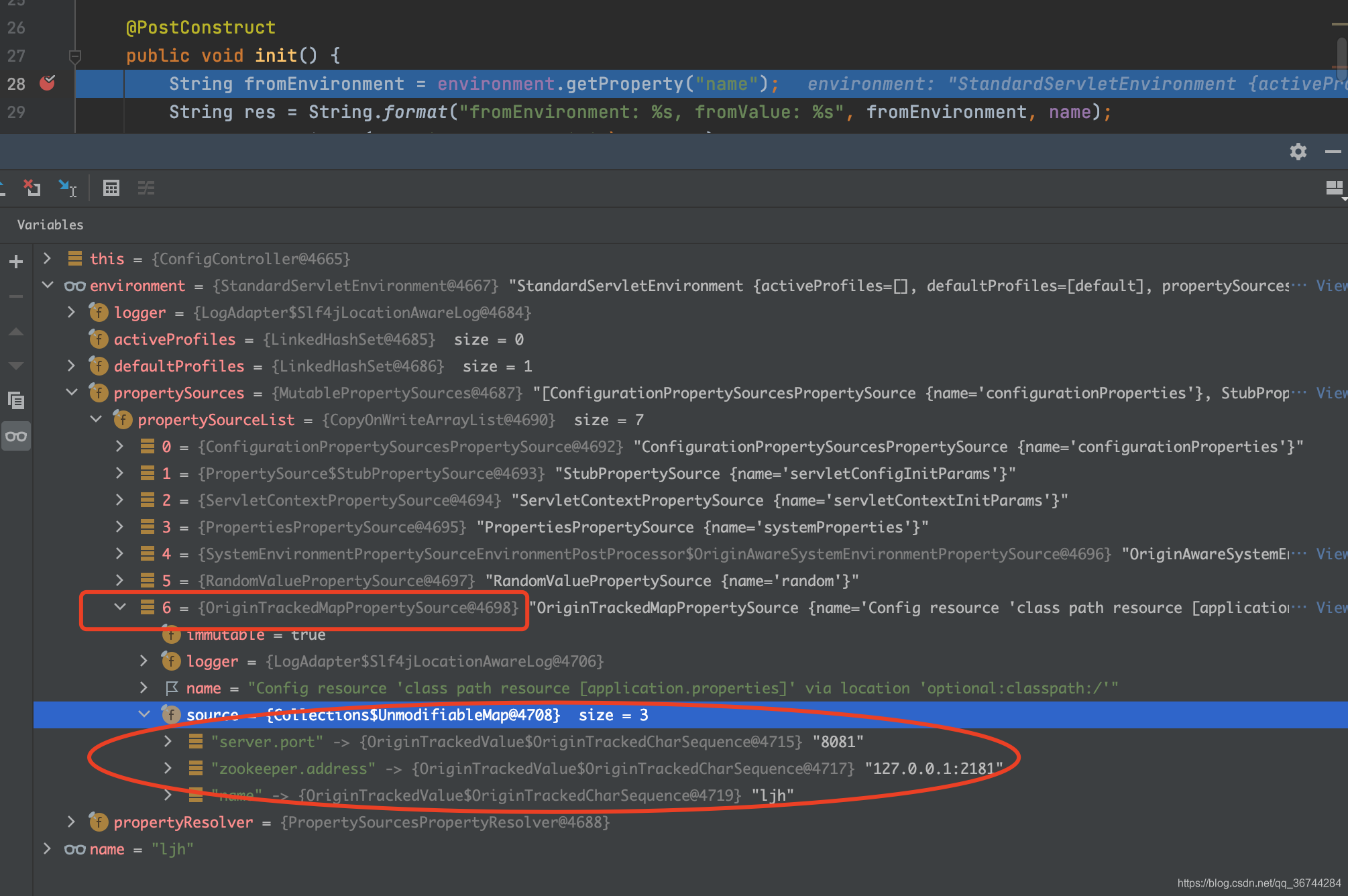Screen dimensions: 1348x896
Task: Collapse the source UnmodifiableMap node
Action: [x=144, y=714]
